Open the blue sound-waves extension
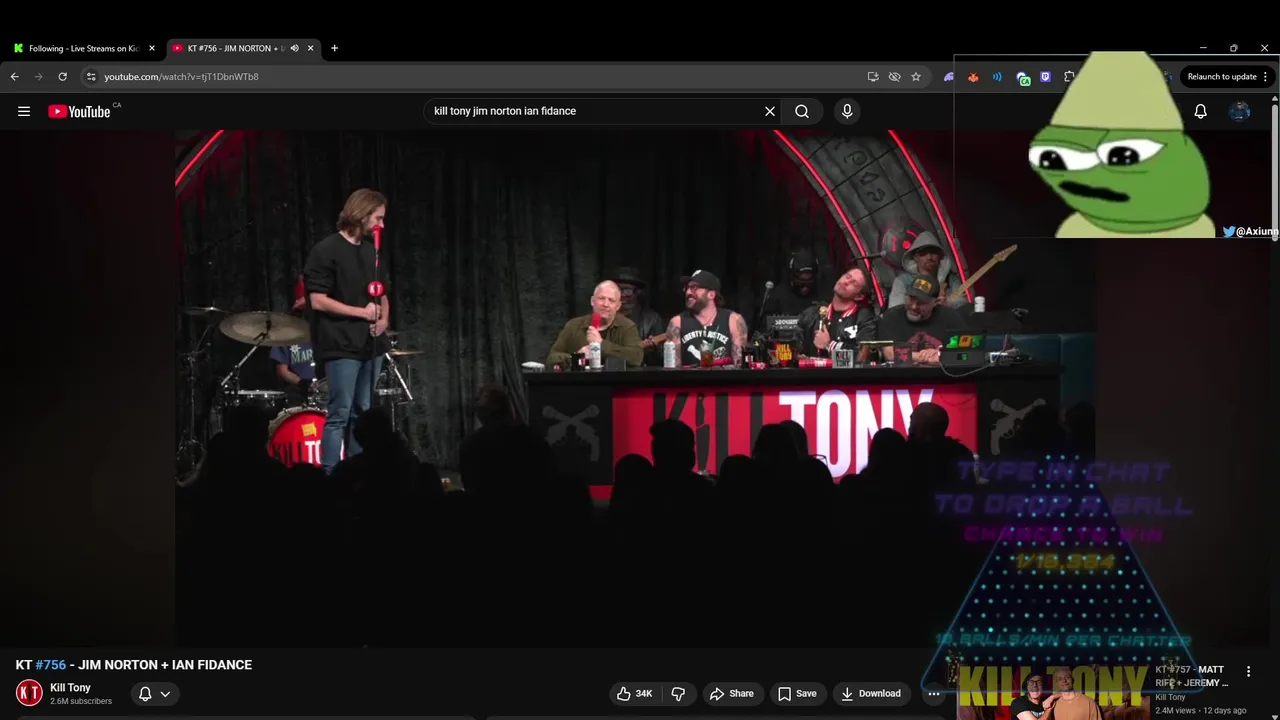 pos(997,76)
